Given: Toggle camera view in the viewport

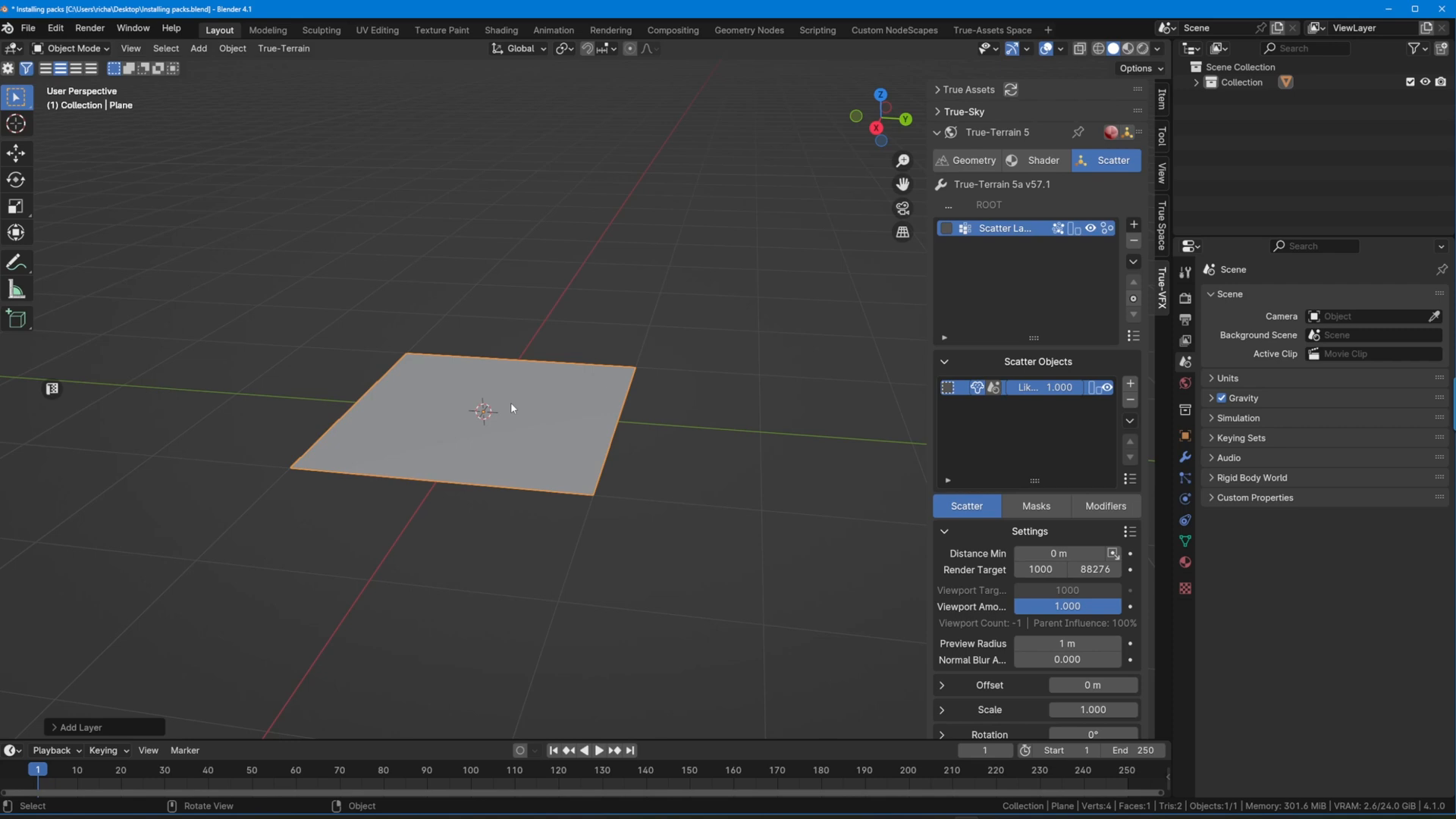Looking at the screenshot, I should click(902, 208).
